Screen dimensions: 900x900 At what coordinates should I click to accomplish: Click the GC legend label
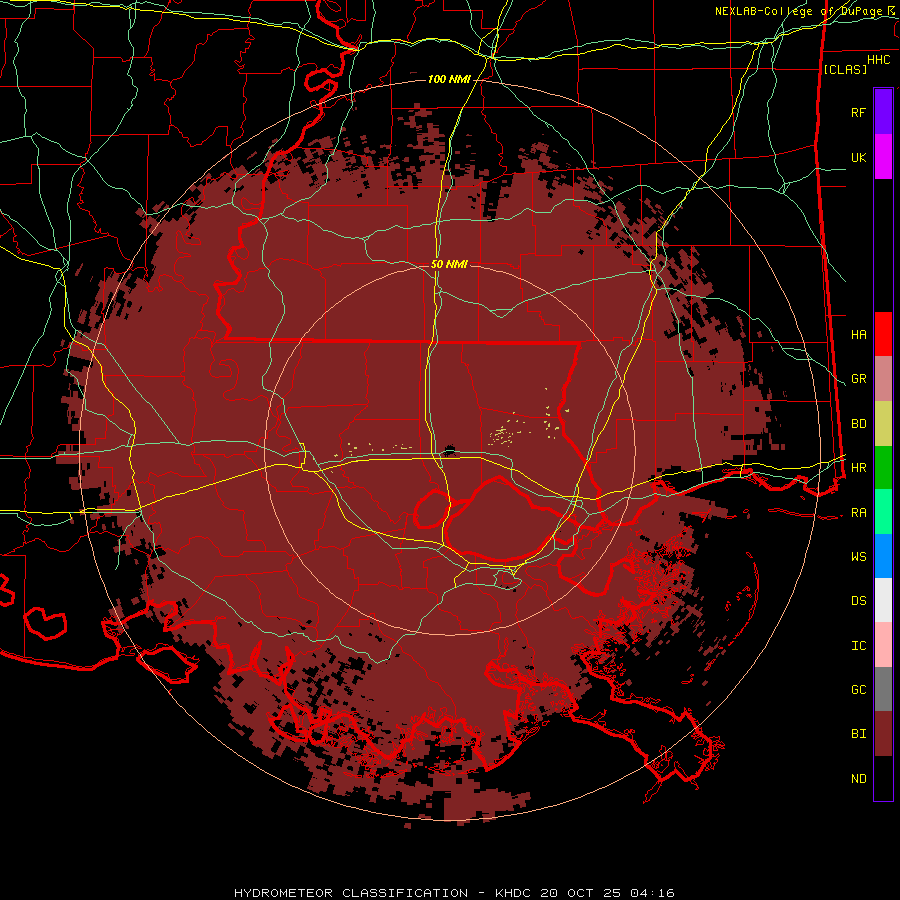[858, 689]
